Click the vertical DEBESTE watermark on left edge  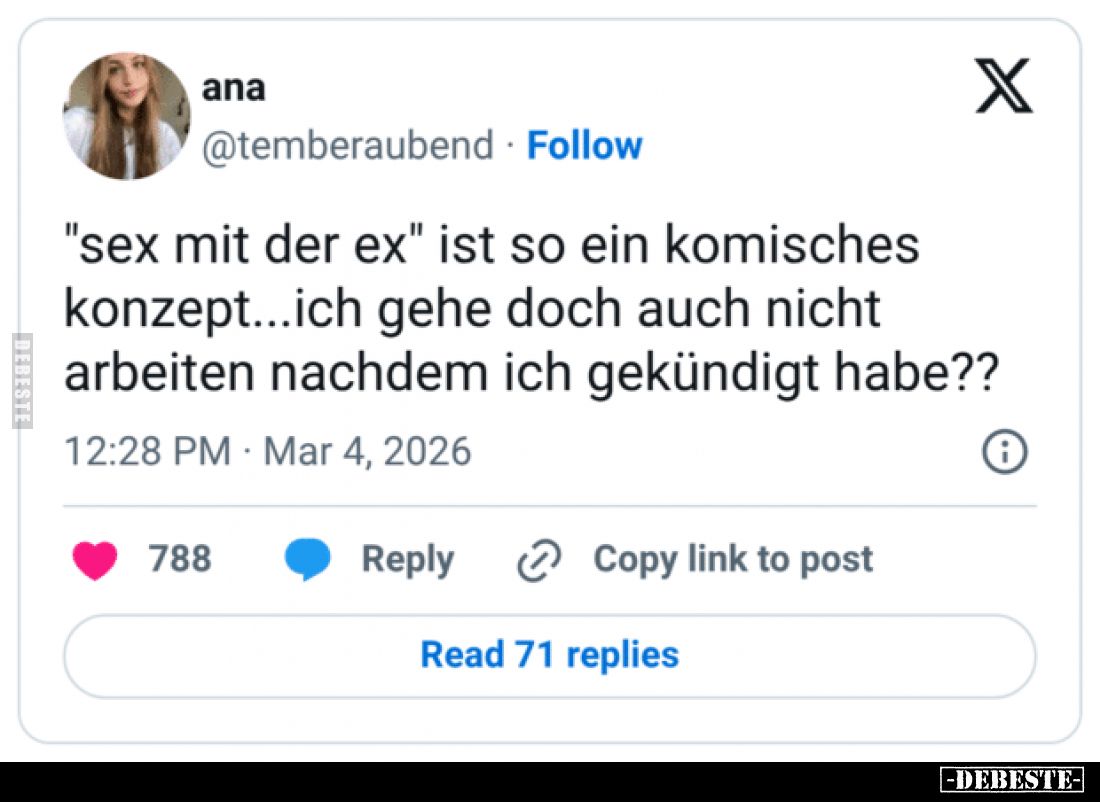coord(21,380)
